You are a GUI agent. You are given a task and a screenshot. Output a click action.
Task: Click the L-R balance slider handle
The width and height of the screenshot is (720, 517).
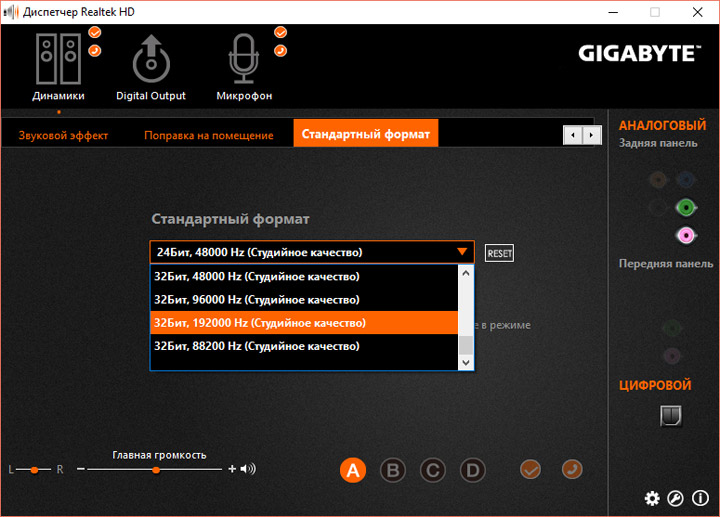[34, 470]
